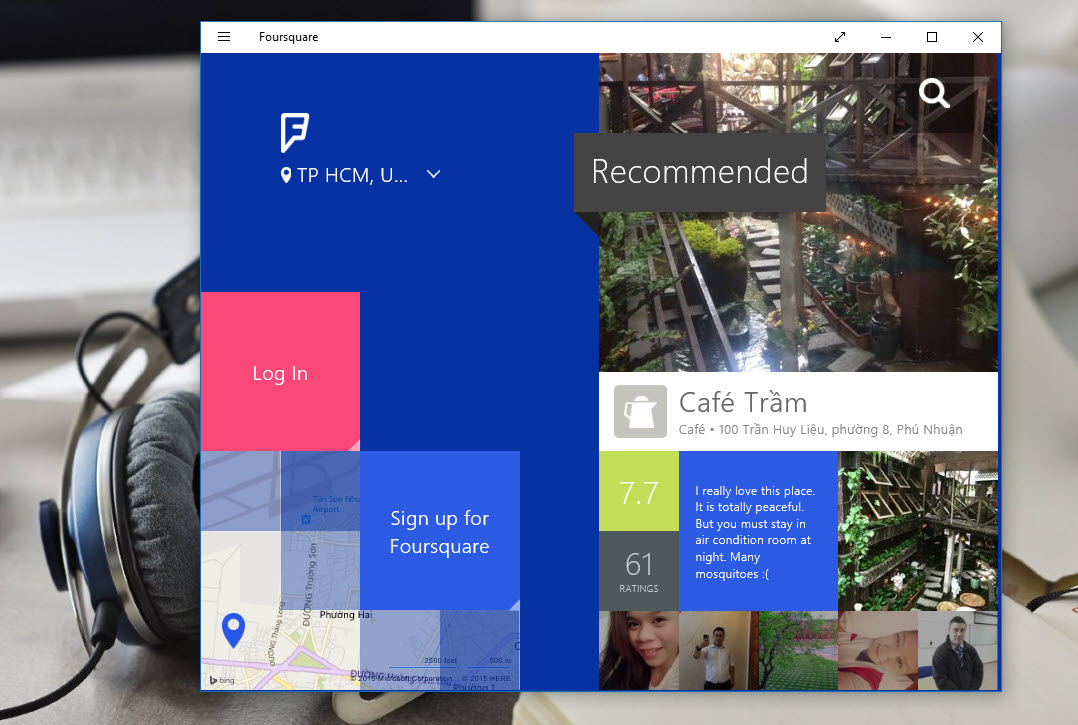Open the hamburger menu in Foursquare
This screenshot has height=725, width=1078.
(223, 37)
